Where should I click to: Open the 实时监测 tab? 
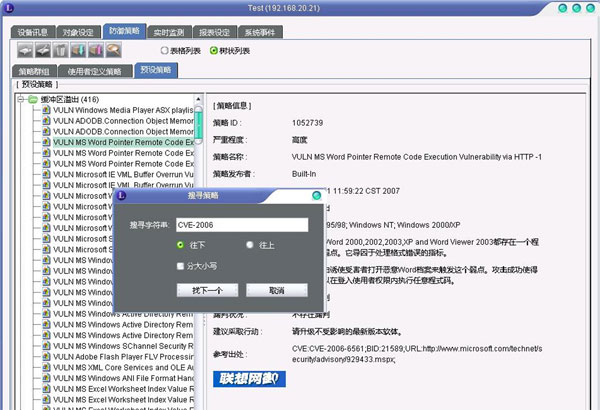(x=174, y=31)
